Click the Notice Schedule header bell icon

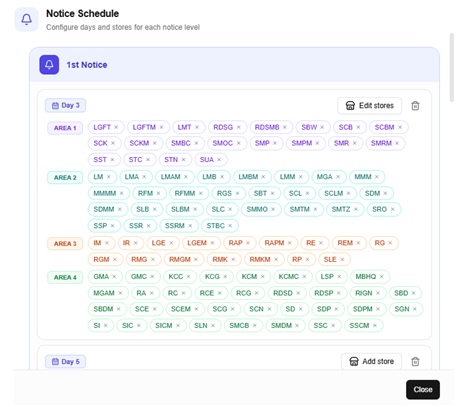click(x=27, y=19)
